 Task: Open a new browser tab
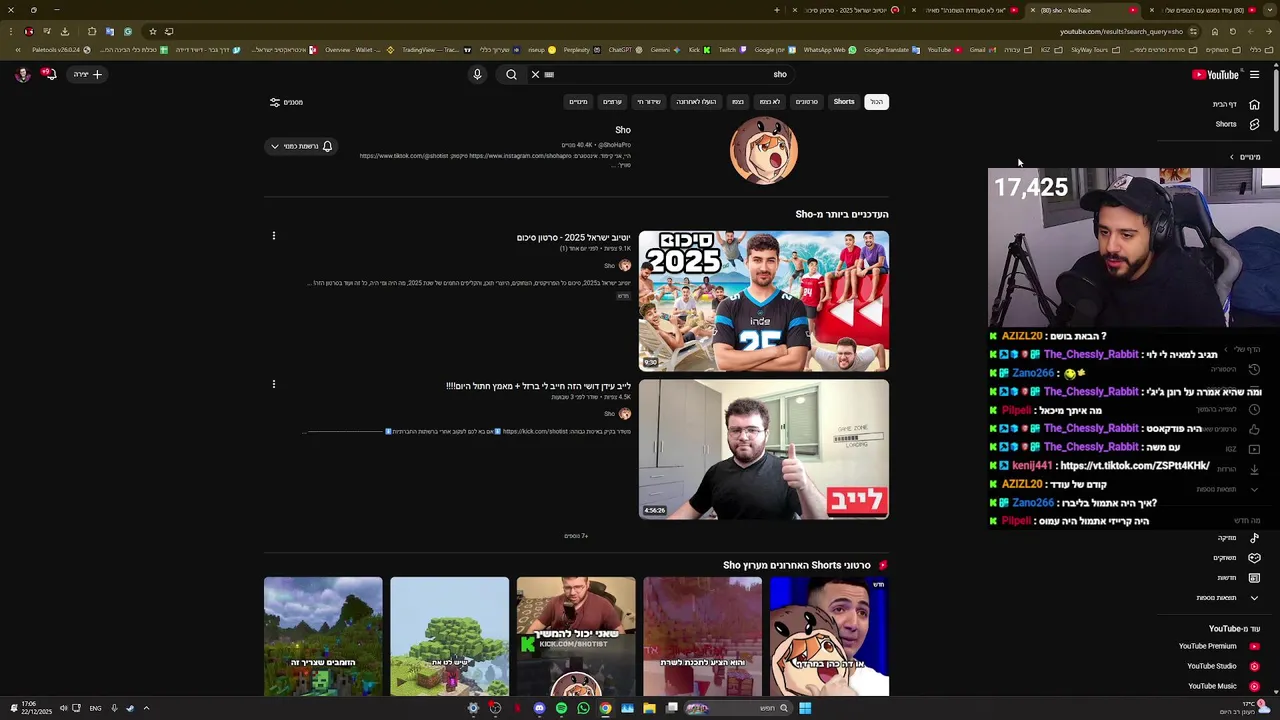coord(776,10)
